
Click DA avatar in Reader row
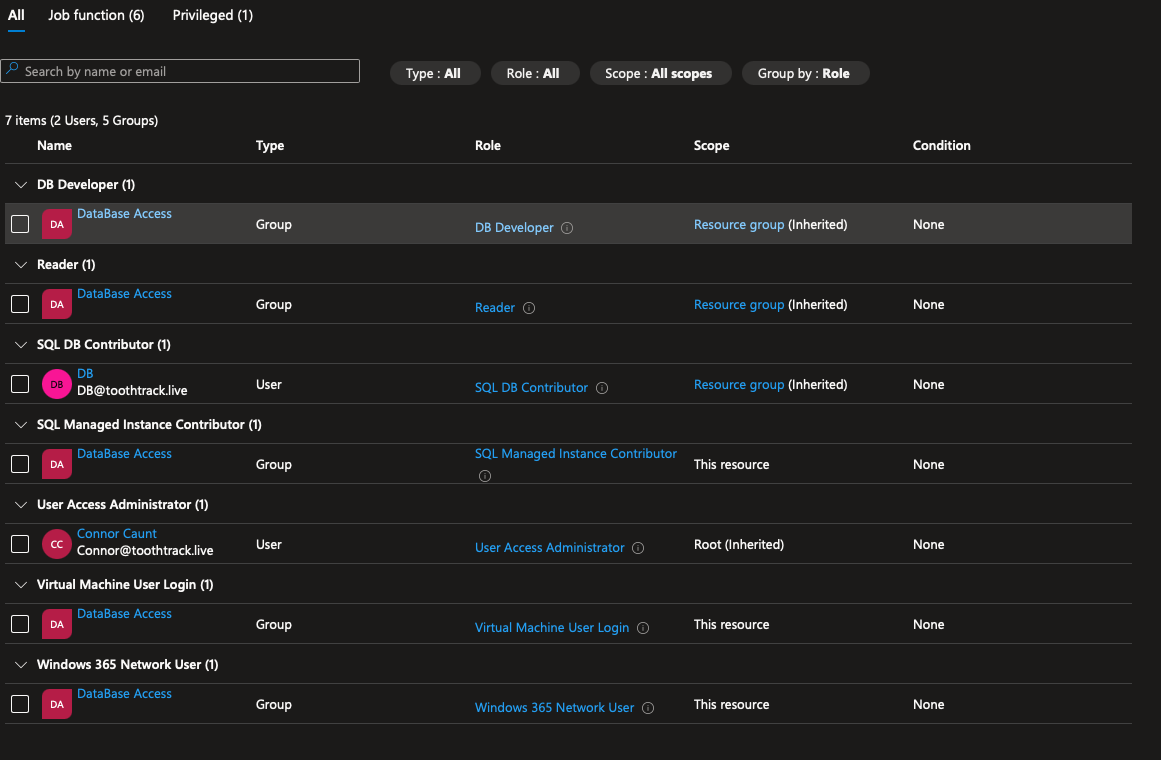(57, 304)
